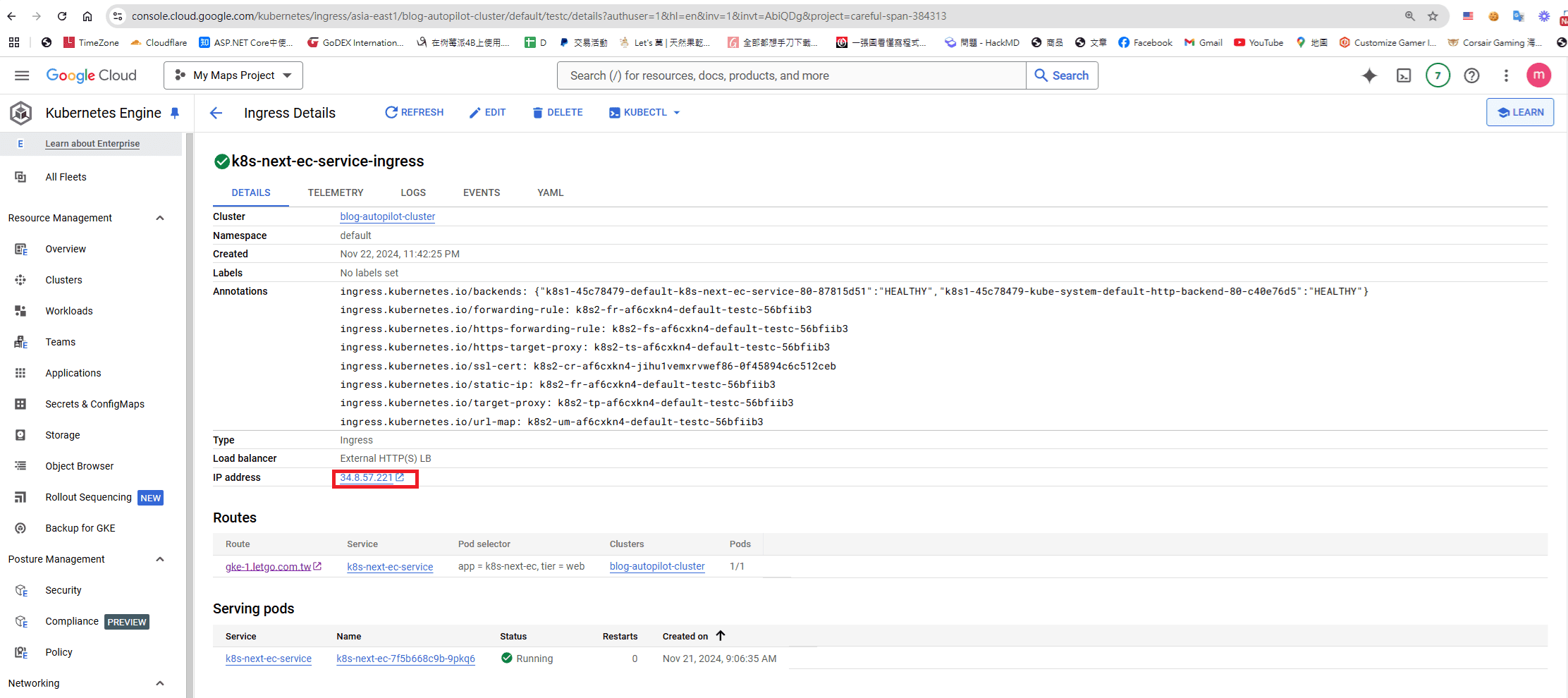Delete the k8s-next-ec-service-ingress

coord(557,112)
